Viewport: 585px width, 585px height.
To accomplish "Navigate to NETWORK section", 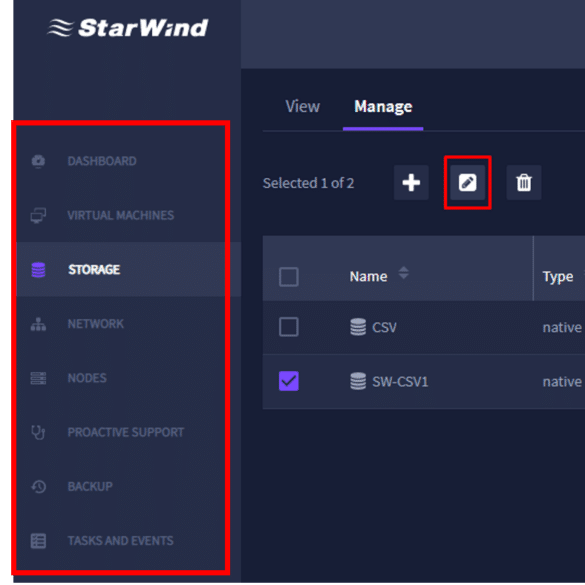I will pyautogui.click(x=96, y=324).
